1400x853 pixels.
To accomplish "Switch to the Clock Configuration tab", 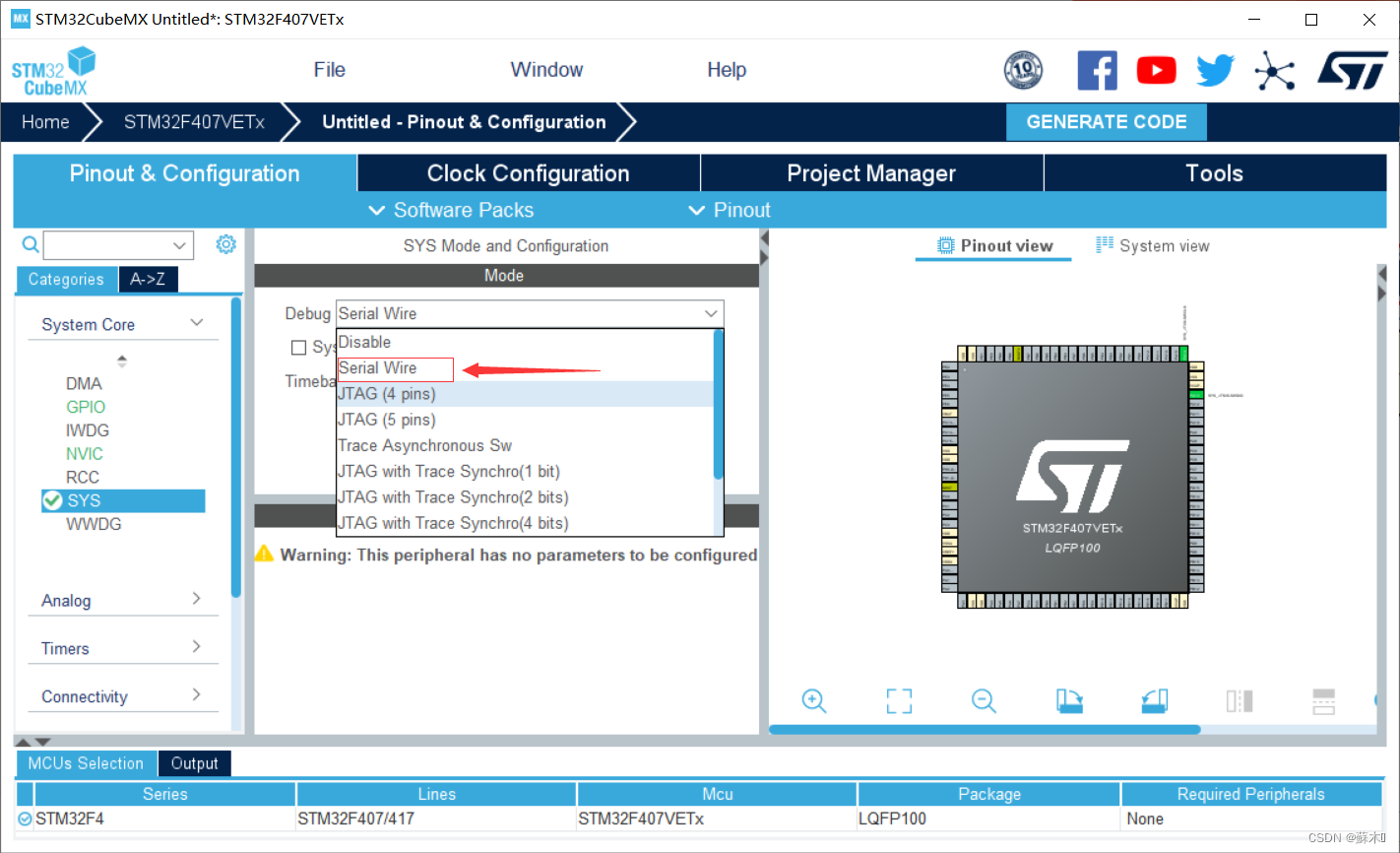I will tap(528, 172).
